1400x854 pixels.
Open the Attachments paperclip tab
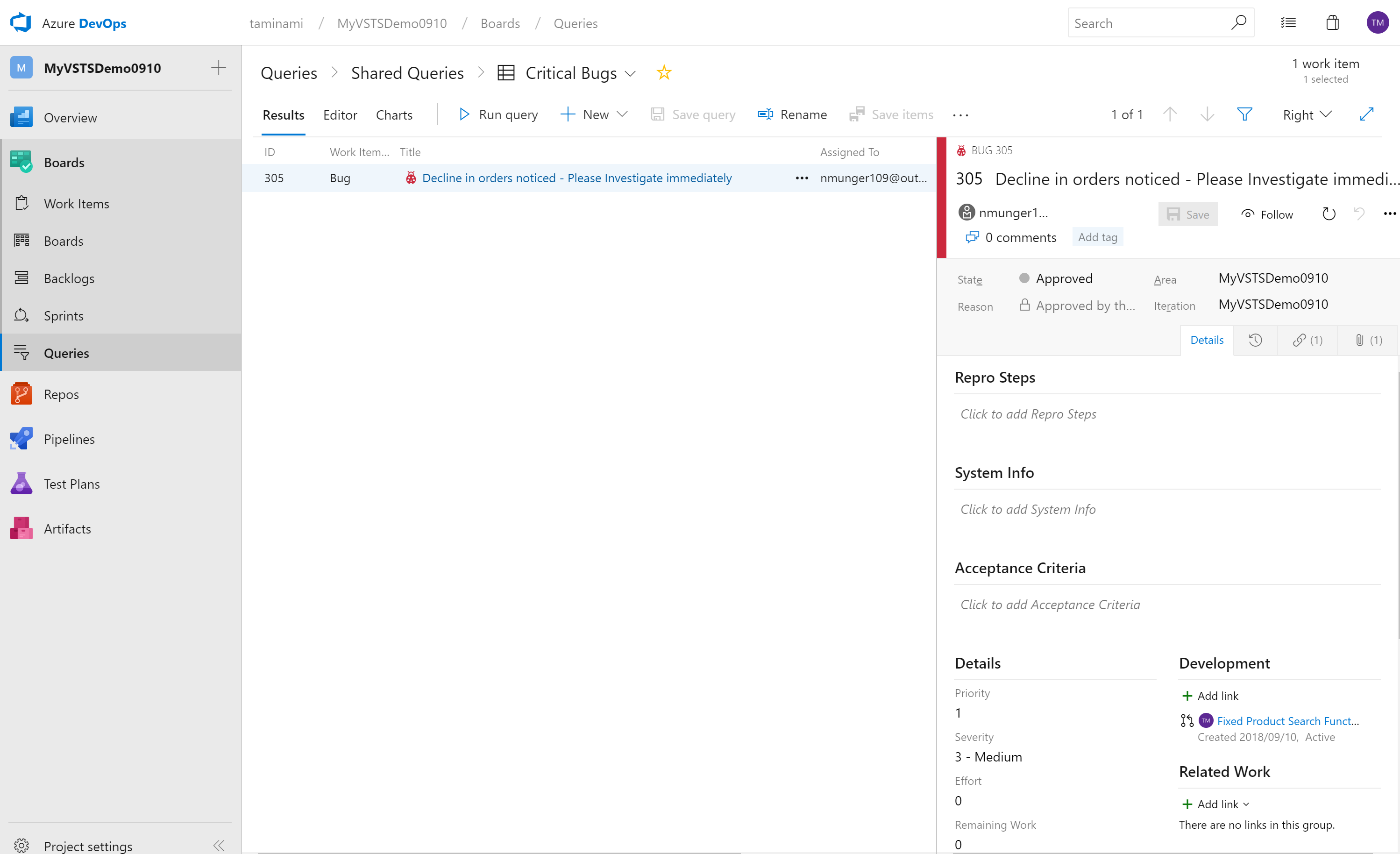coord(1366,340)
